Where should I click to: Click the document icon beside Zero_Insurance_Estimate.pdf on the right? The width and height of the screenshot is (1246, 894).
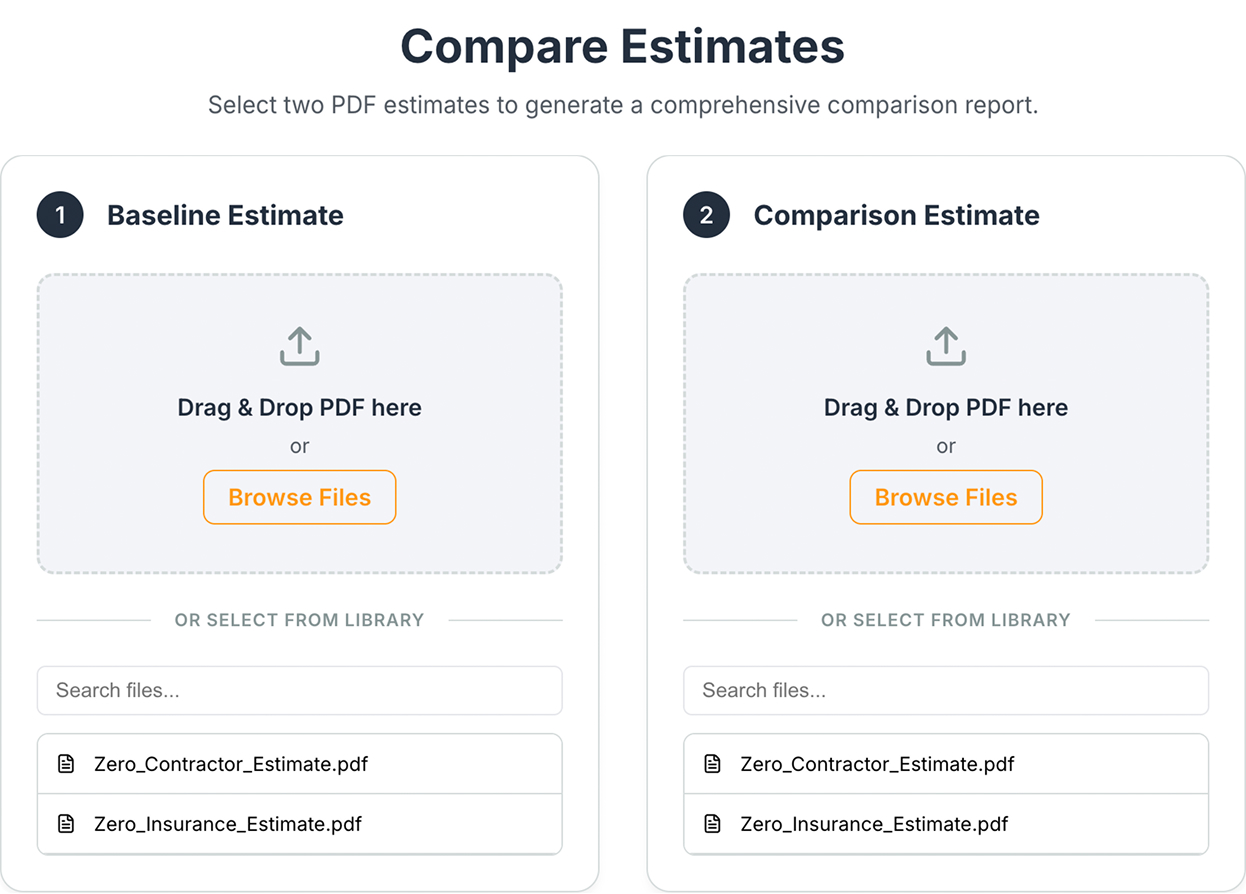pos(711,824)
